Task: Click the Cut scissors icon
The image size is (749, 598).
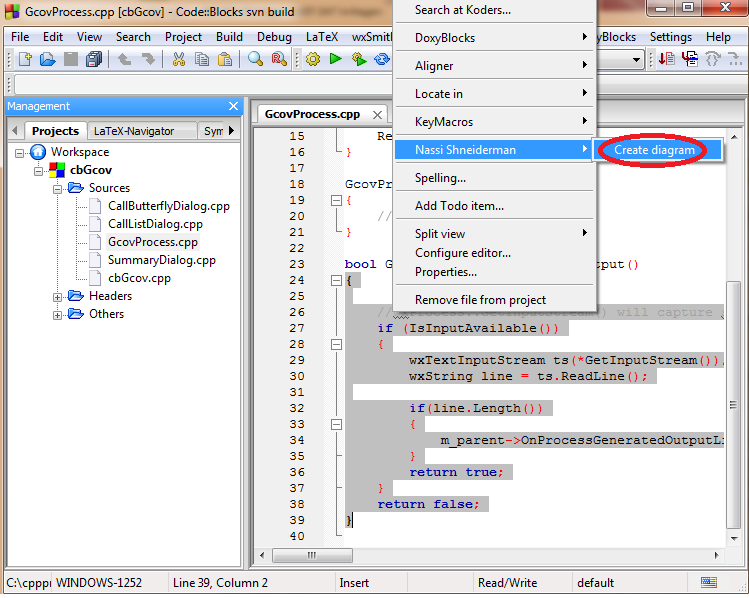Action: [179, 60]
